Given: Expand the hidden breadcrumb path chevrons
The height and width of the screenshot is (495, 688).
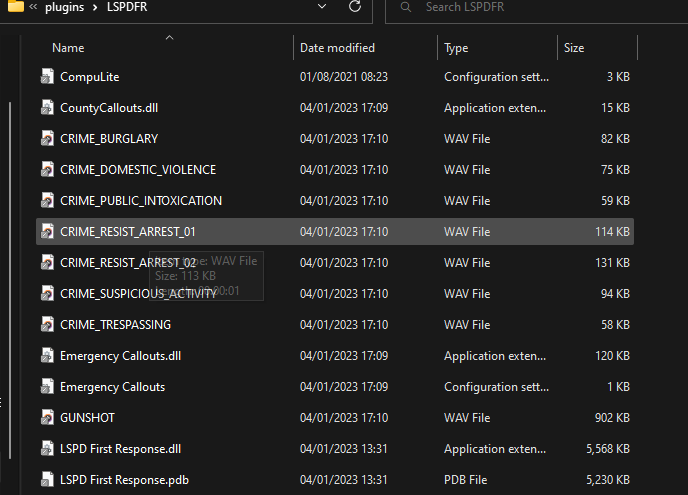Looking at the screenshot, I should (x=34, y=7).
